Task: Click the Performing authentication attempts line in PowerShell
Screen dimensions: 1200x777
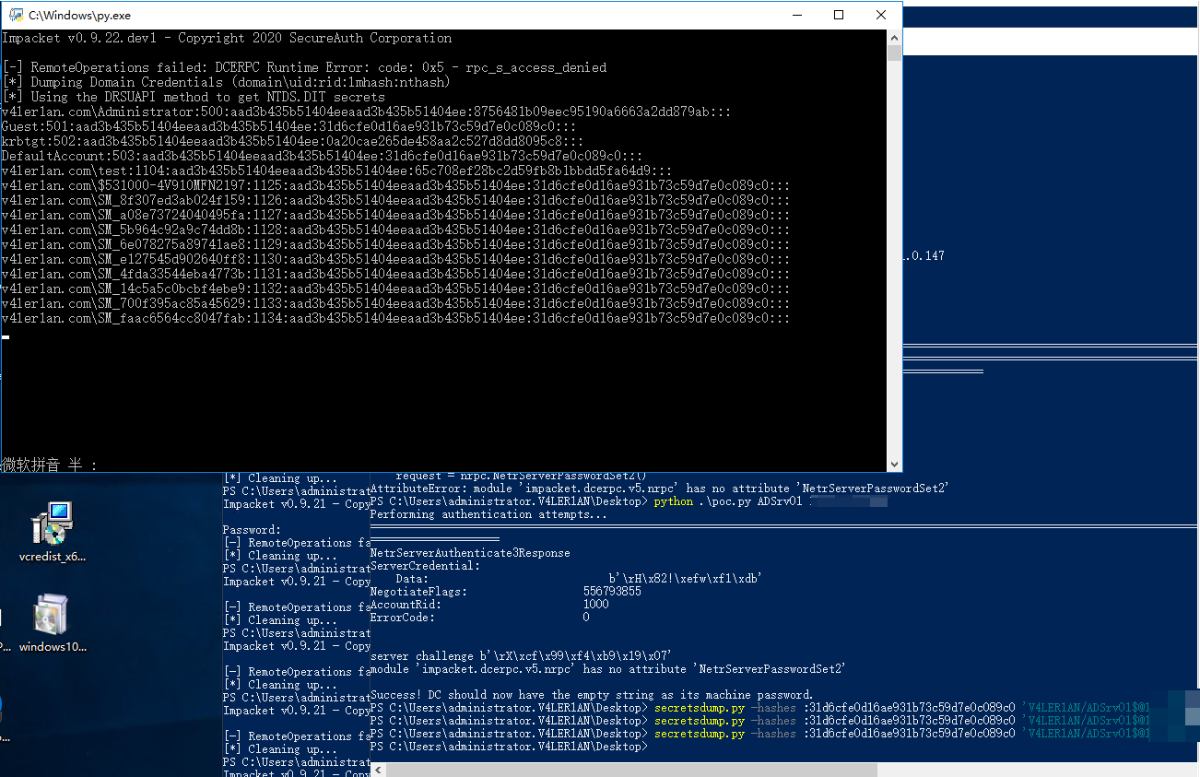Action: [488, 514]
